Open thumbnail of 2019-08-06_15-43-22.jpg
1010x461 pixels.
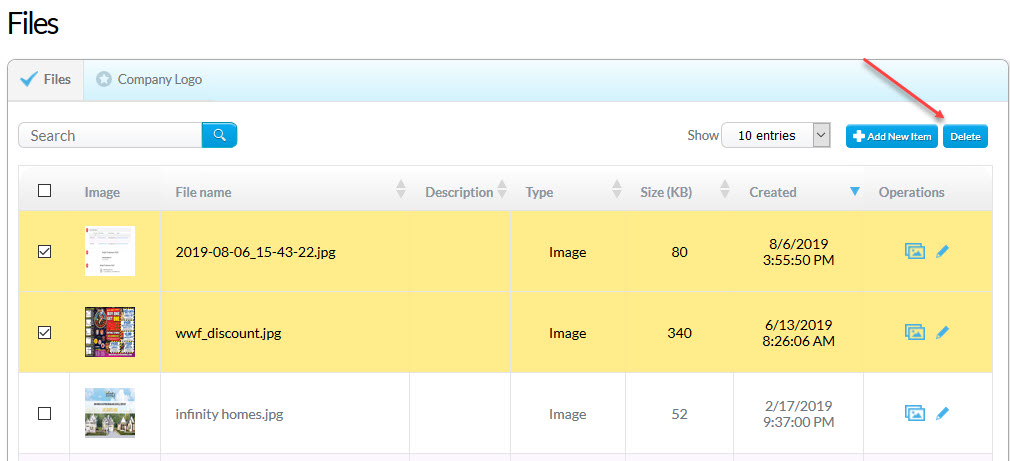(110, 251)
